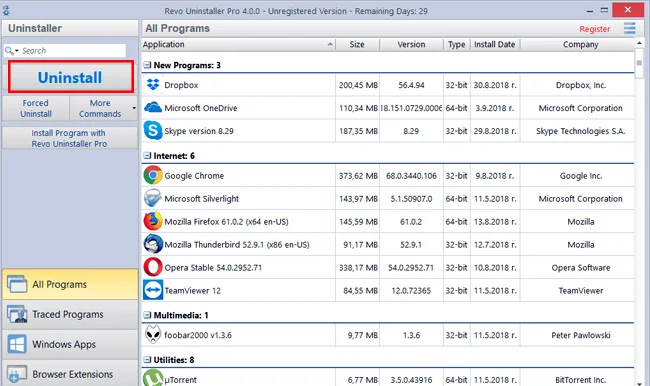Sort by the Version column header
Image resolution: width=650 pixels, height=386 pixels.
[x=411, y=44]
